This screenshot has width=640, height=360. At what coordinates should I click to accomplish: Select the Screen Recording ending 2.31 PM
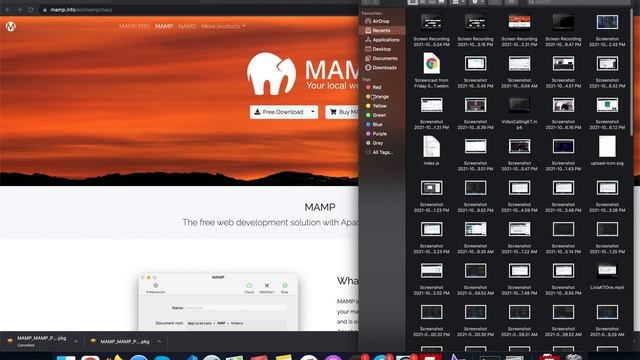click(519, 30)
